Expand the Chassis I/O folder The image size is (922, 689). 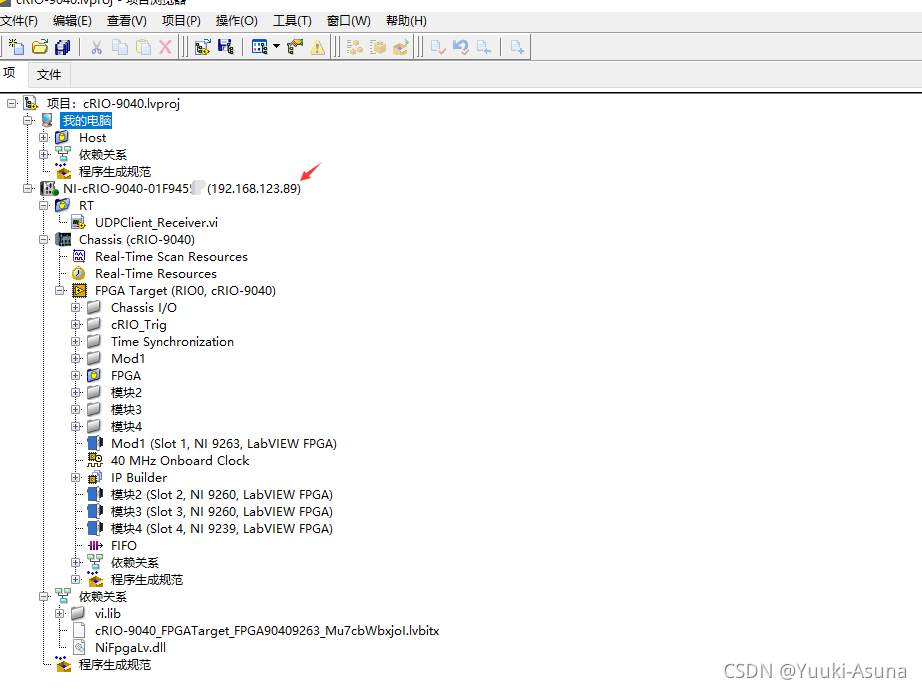coord(76,307)
